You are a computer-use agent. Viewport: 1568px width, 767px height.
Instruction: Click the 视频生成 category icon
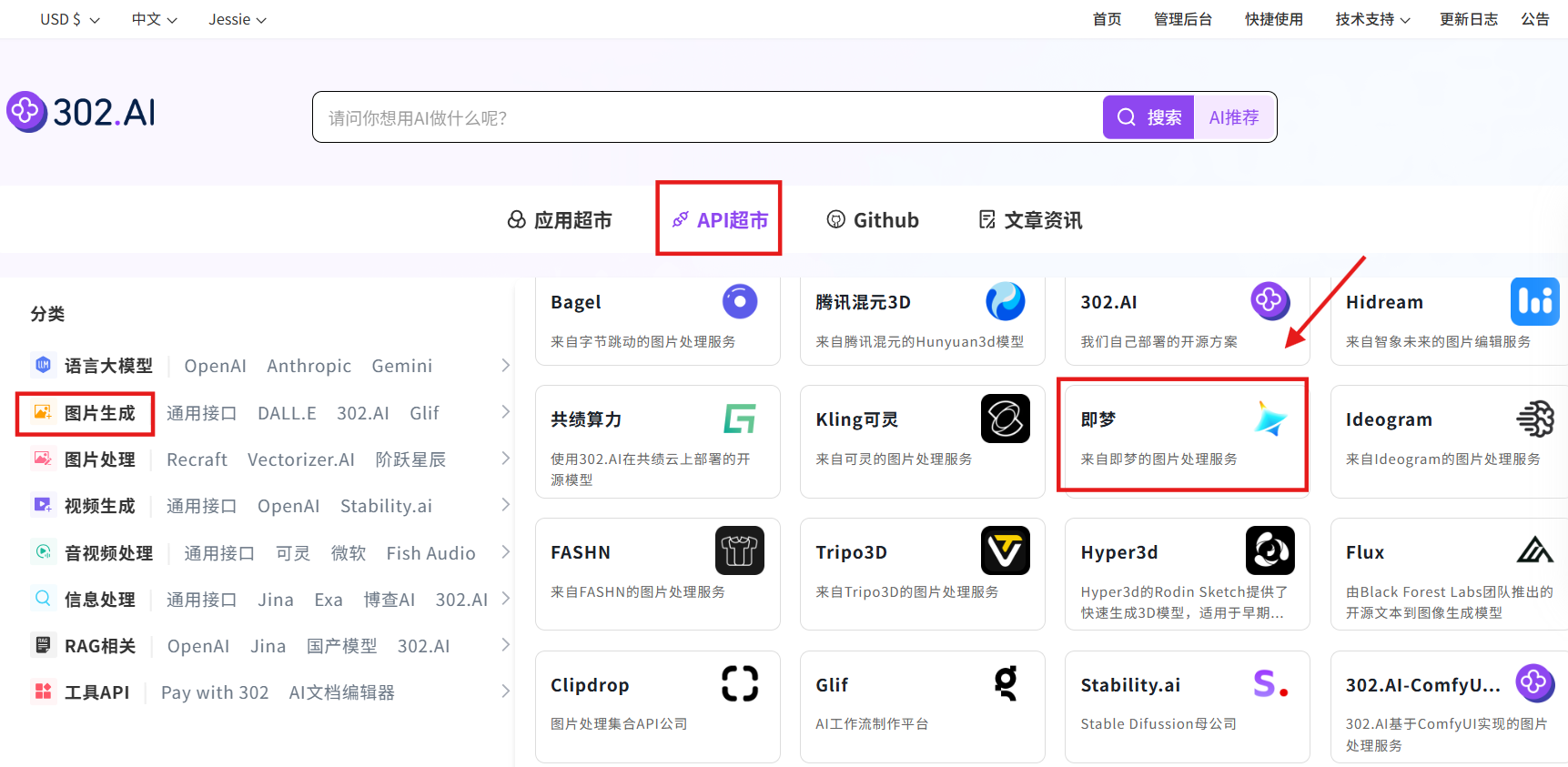click(43, 505)
